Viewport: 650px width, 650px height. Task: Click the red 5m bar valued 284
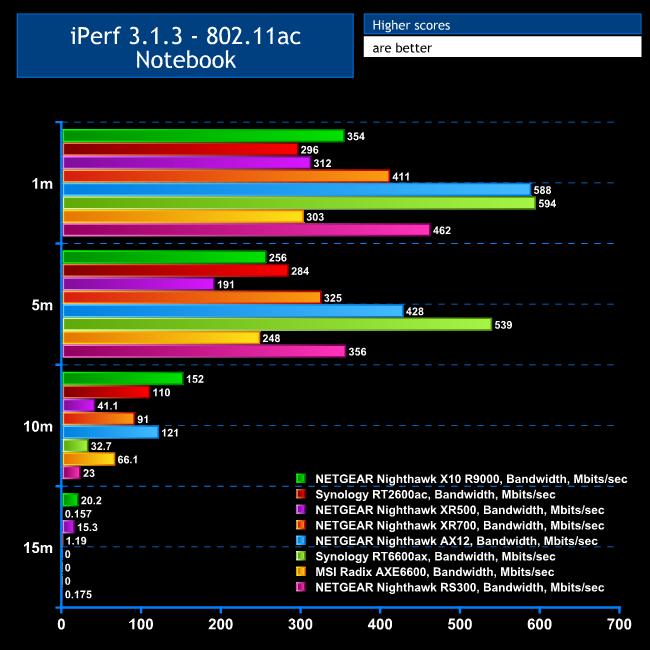[x=176, y=271]
